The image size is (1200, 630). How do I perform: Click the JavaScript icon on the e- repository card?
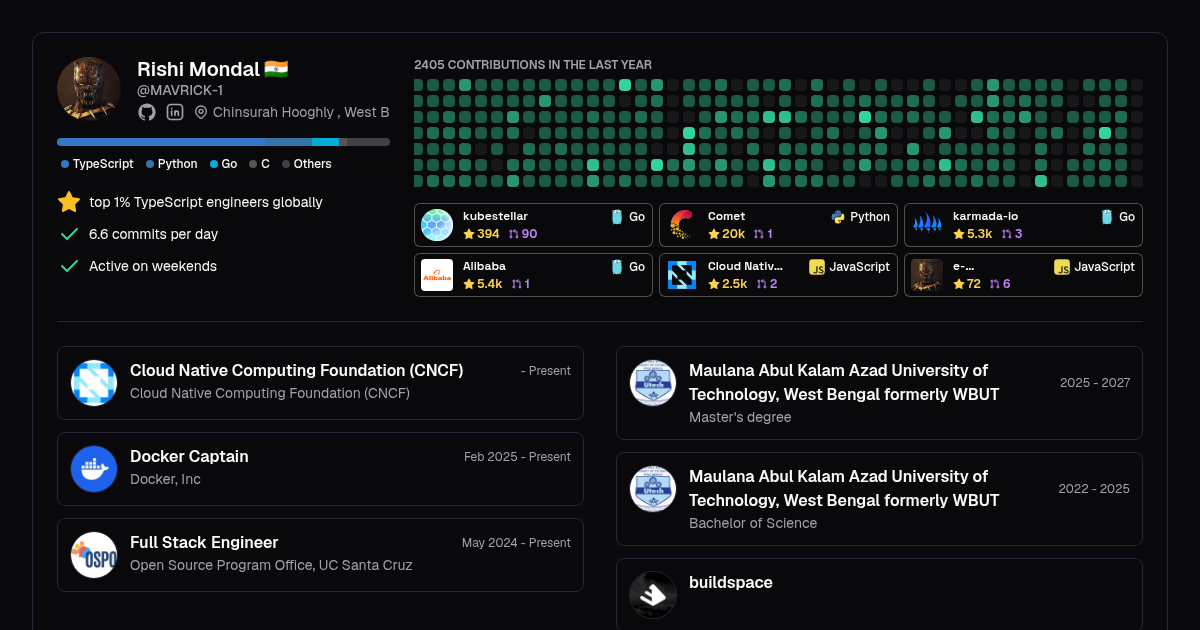(x=1062, y=267)
